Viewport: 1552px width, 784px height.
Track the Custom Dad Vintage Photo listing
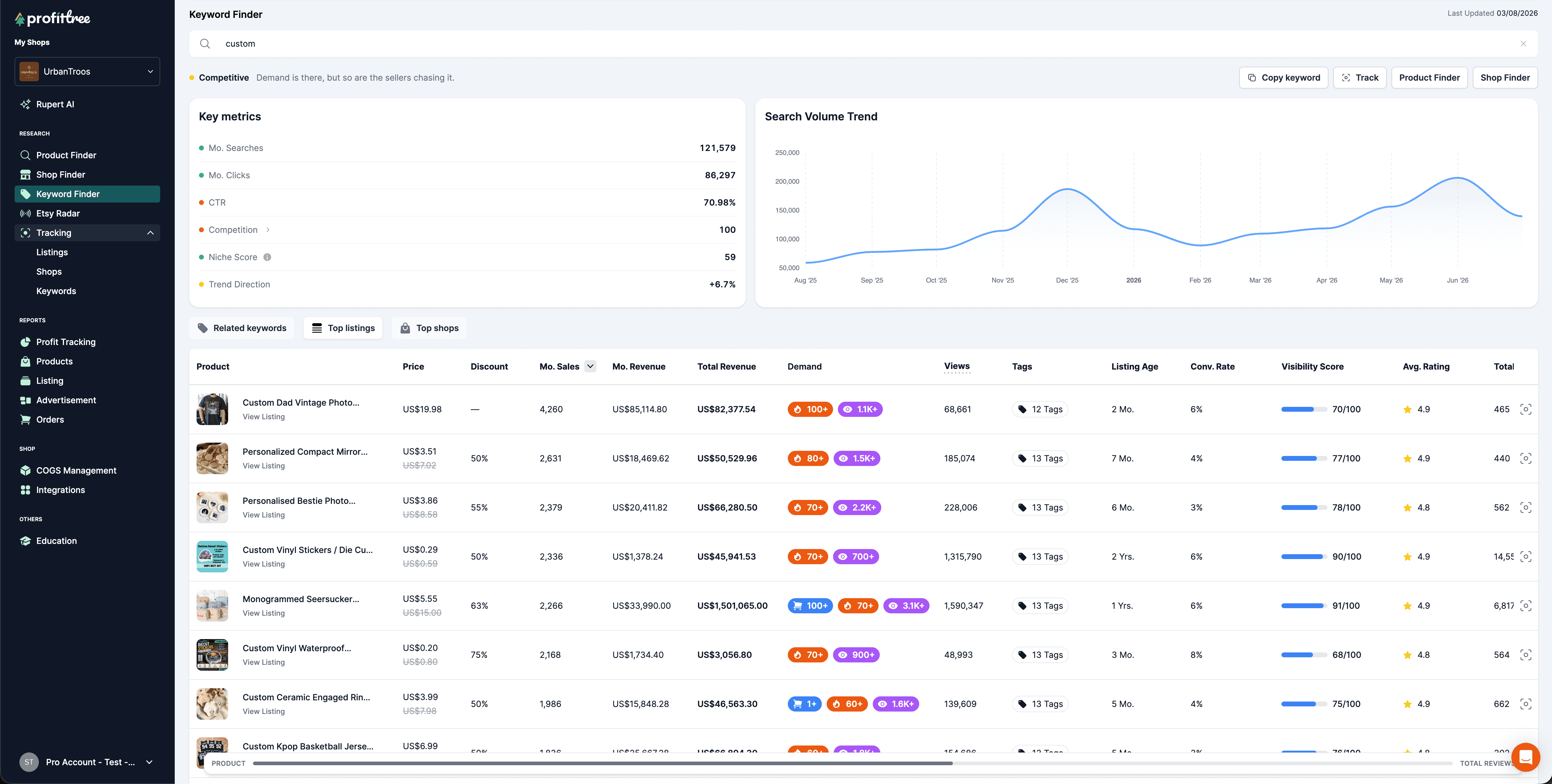(x=1526, y=410)
